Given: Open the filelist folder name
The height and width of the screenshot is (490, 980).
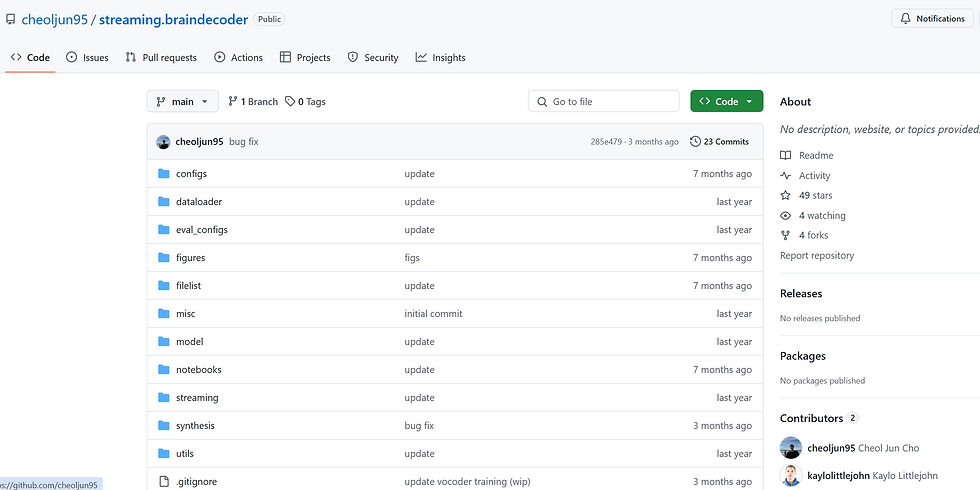Looking at the screenshot, I should [x=188, y=286].
